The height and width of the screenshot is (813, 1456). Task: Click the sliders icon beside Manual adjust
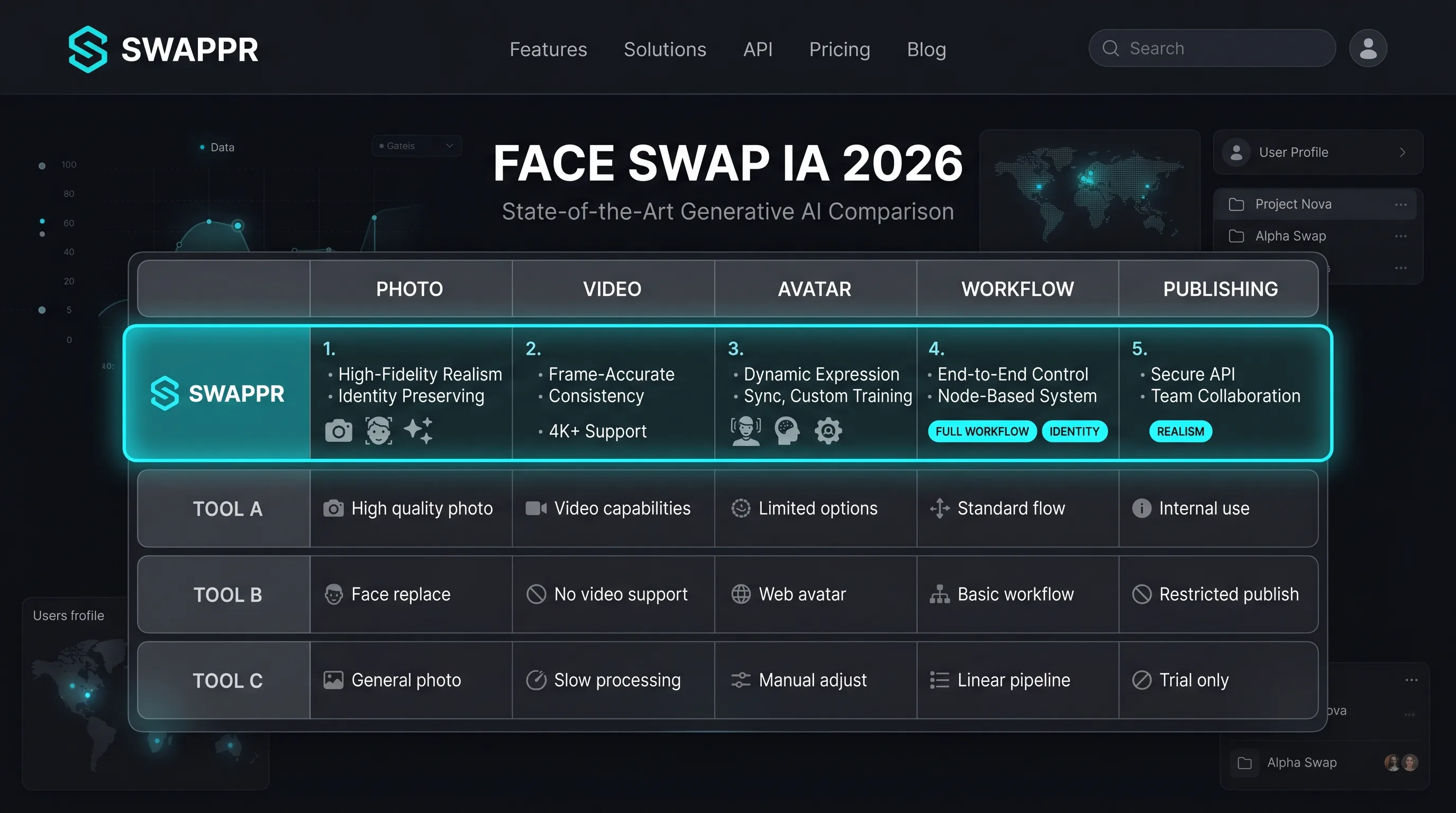741,680
